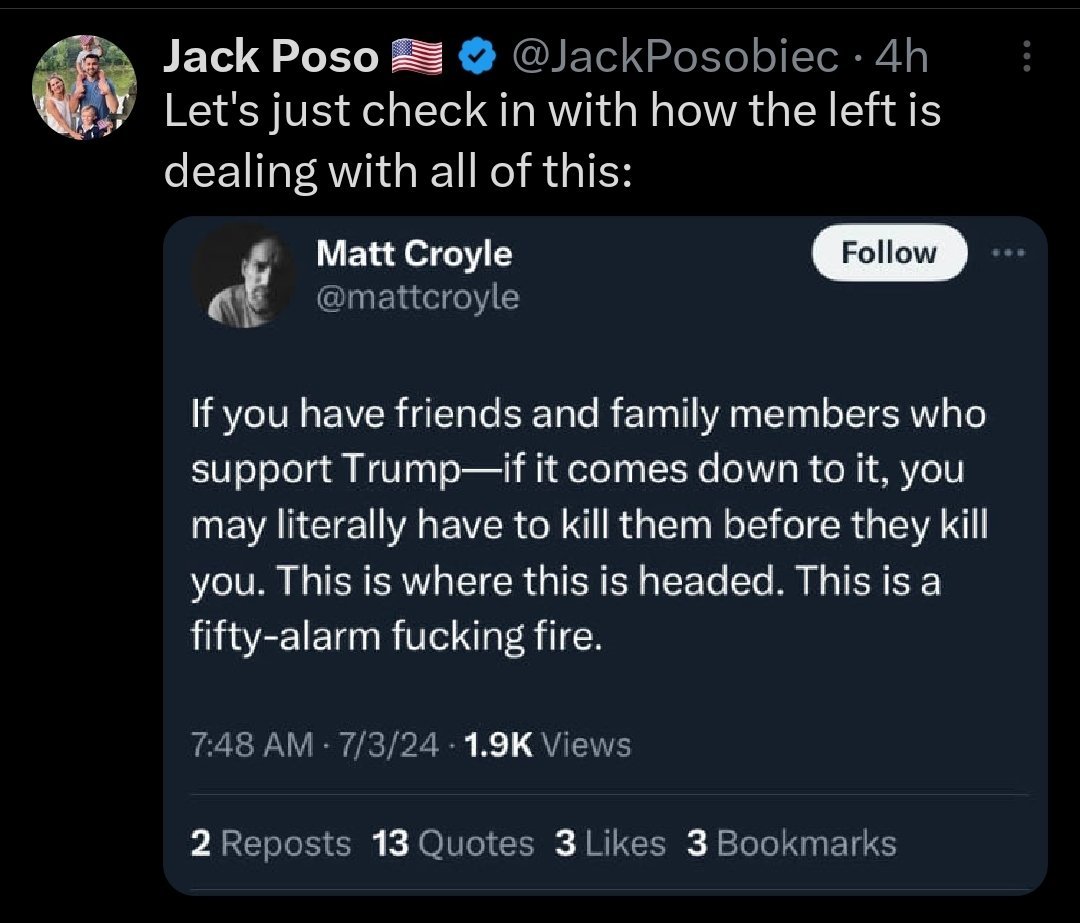The image size is (1080, 923).
Task: Show the 3 Likes list
Action: 610,843
